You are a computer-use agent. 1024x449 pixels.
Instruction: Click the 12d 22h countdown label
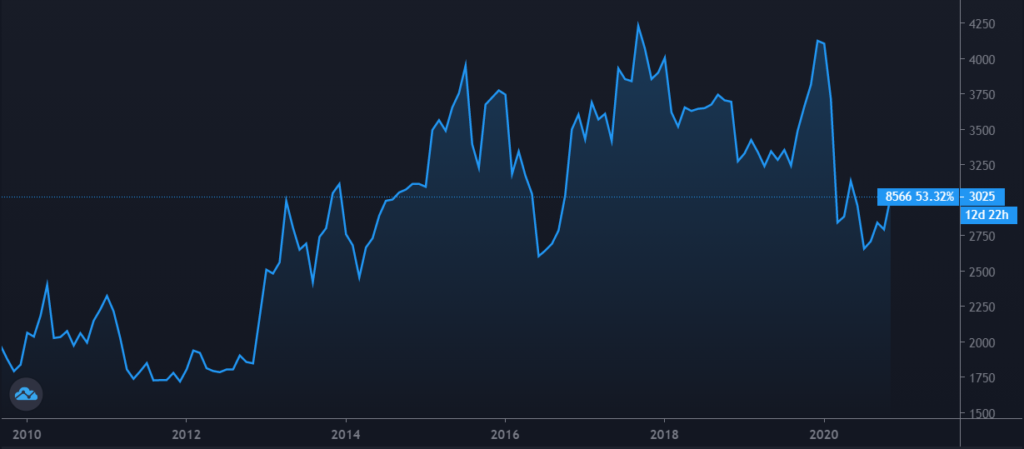tap(989, 215)
